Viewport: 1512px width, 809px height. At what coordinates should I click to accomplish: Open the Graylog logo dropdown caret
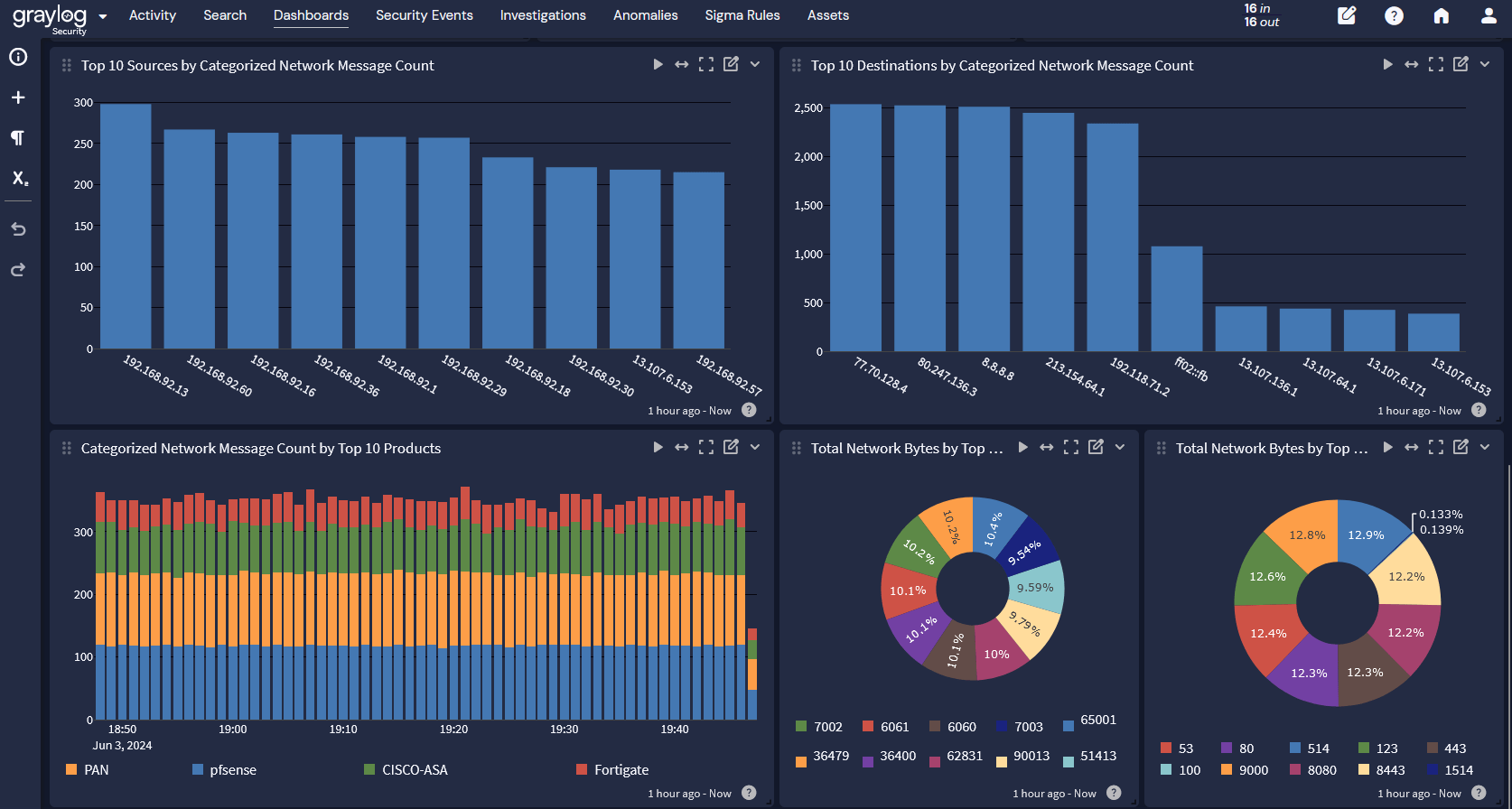click(103, 16)
